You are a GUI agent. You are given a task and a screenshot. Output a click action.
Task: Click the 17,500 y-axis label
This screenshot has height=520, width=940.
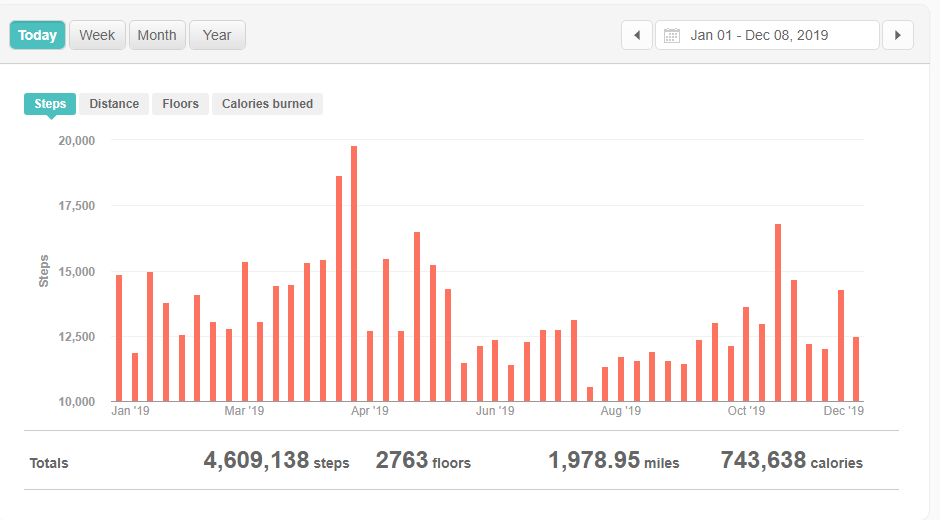[76, 206]
